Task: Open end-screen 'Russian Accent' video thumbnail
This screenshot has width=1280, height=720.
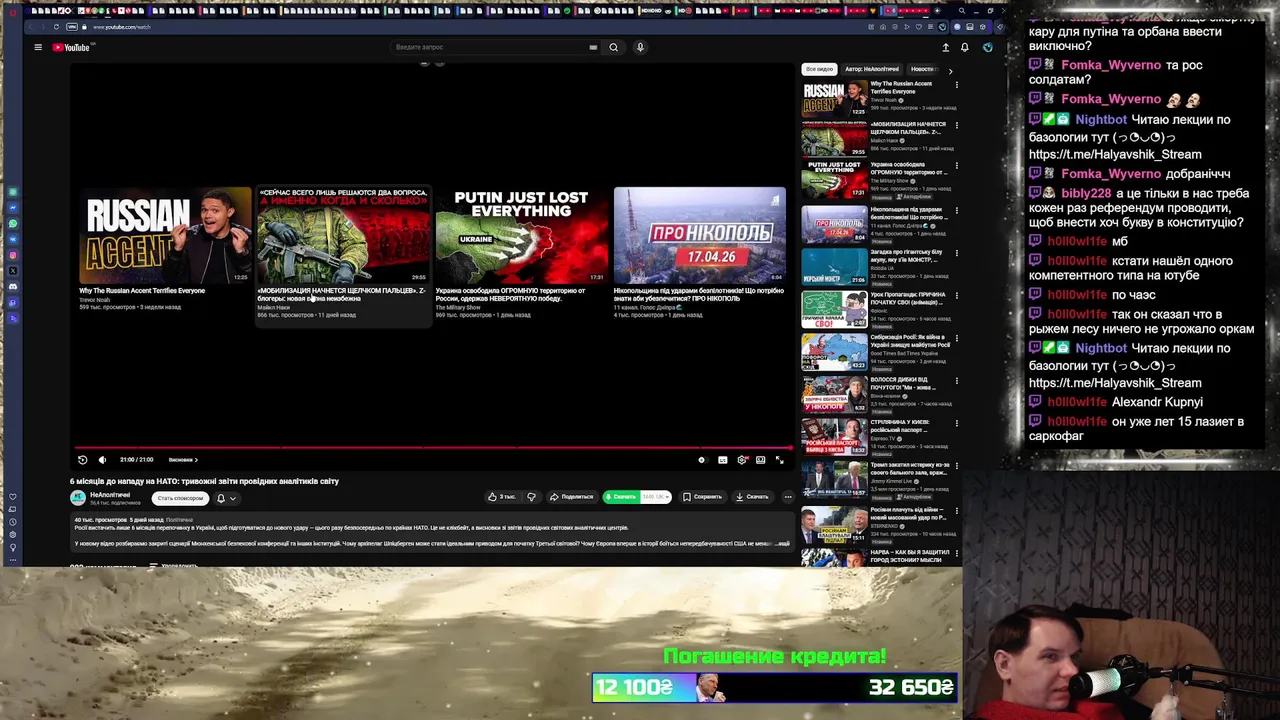Action: coord(165,235)
